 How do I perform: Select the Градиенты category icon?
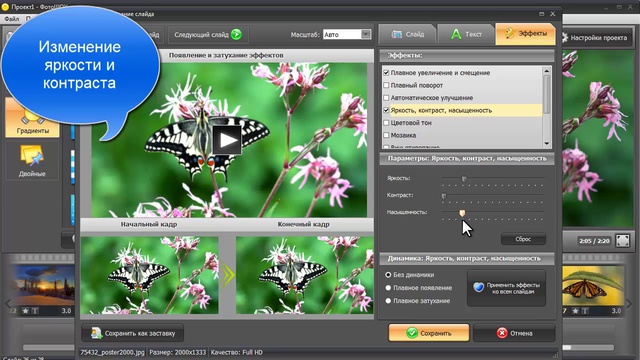tap(32, 118)
